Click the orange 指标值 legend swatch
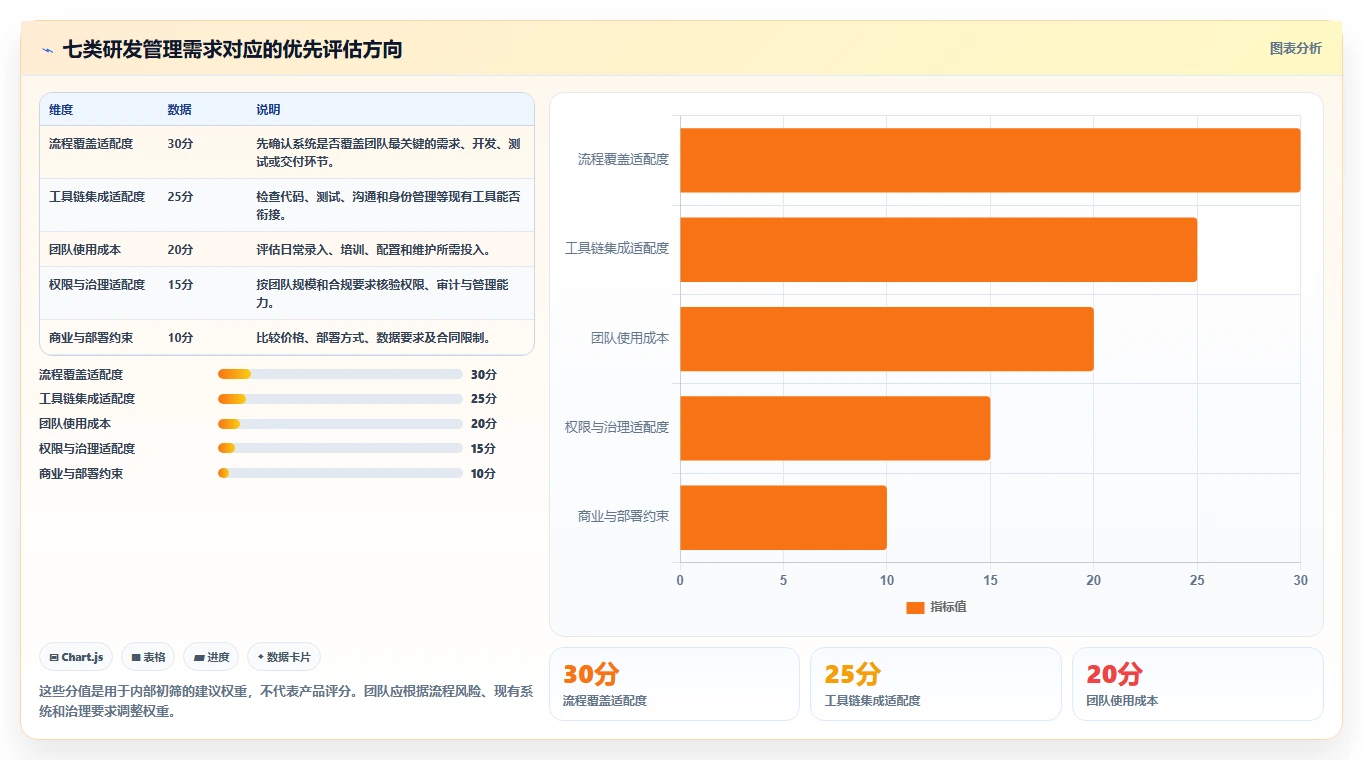Viewport: 1363px width, 760px height. 915,607
